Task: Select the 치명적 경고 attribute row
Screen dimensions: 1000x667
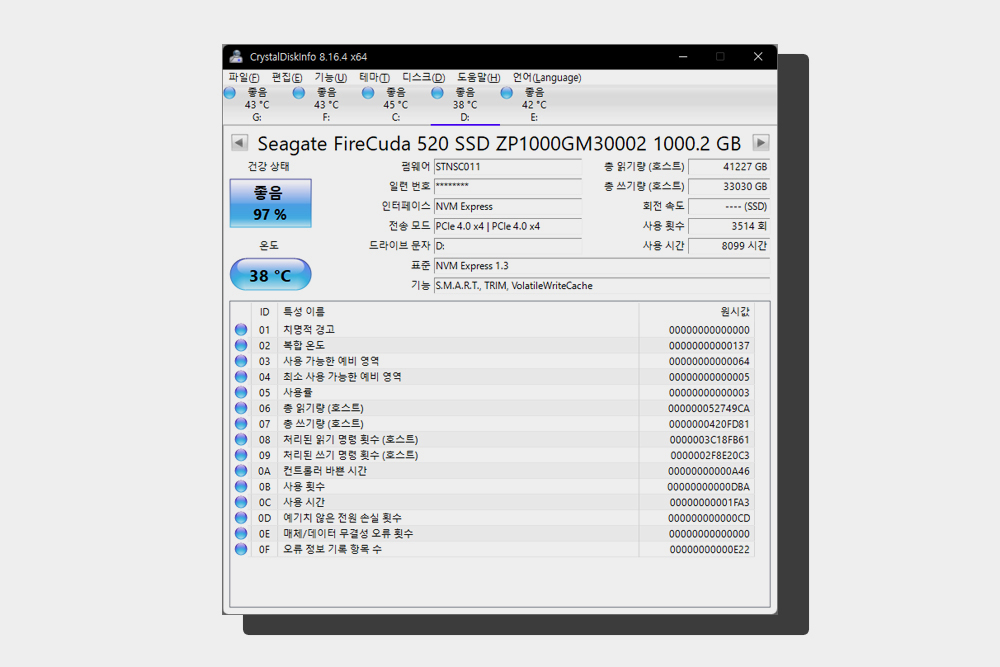Action: pos(492,330)
